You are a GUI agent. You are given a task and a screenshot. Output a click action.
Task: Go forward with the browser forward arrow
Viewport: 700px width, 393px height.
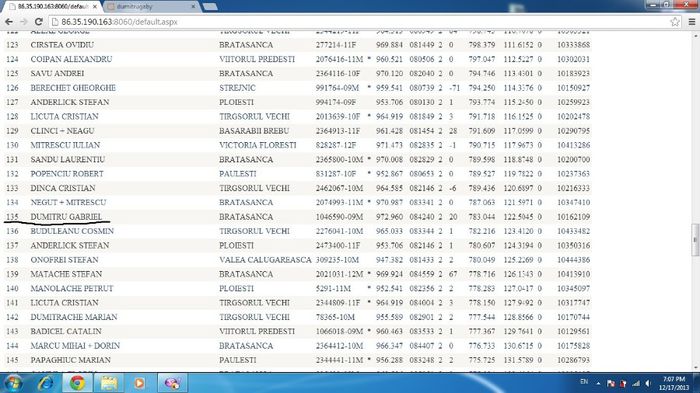coord(23,21)
